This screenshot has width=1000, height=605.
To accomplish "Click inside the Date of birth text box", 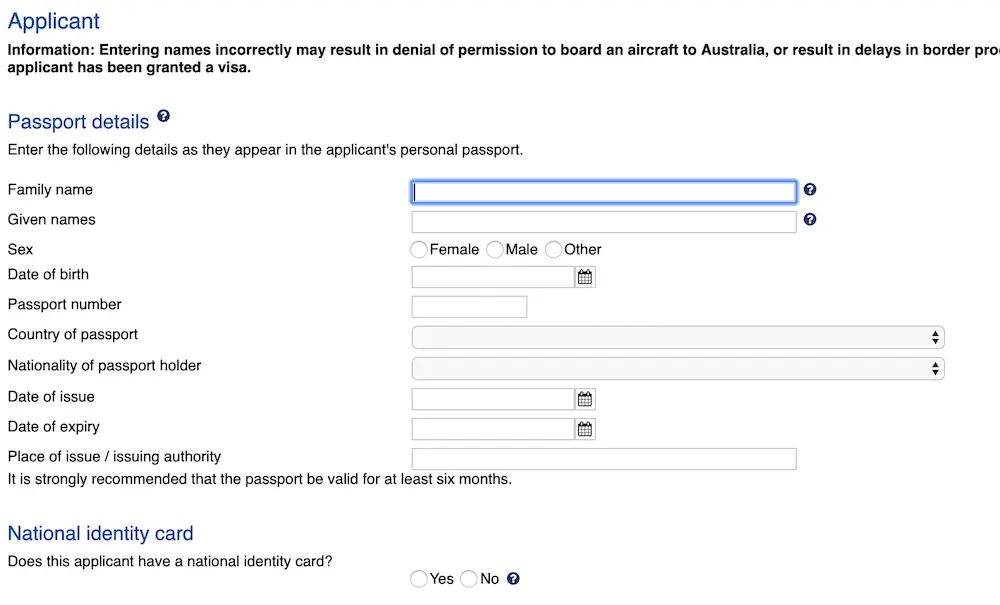I will (490, 276).
